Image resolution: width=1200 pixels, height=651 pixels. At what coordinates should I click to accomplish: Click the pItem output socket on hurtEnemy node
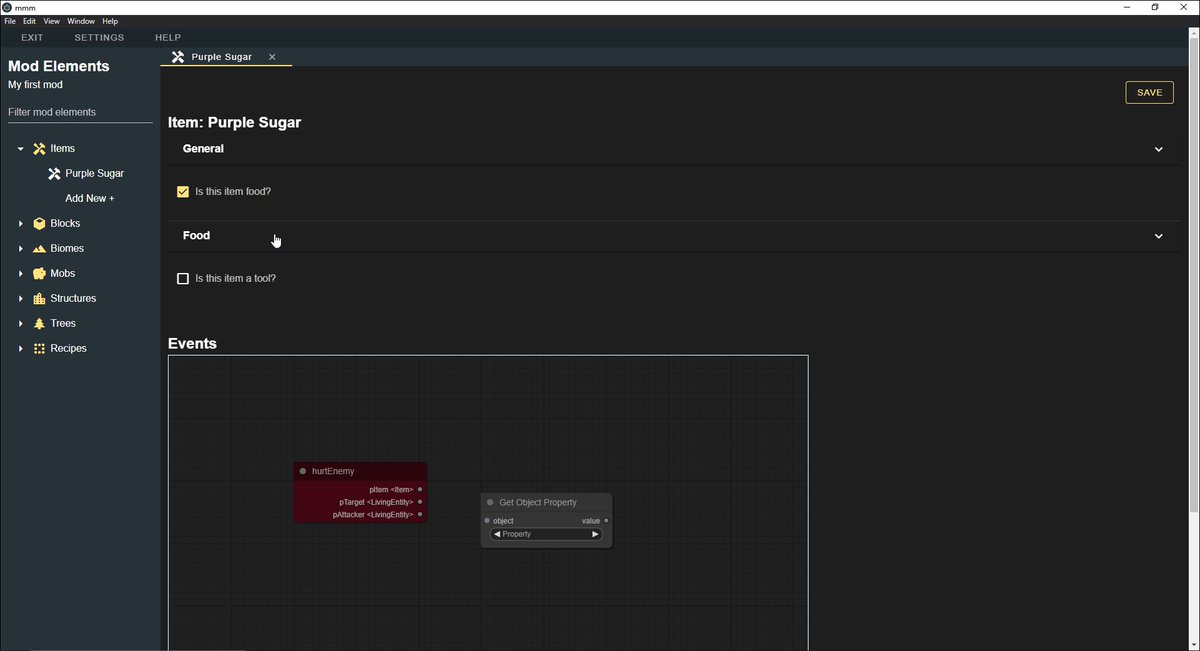[x=420, y=489]
